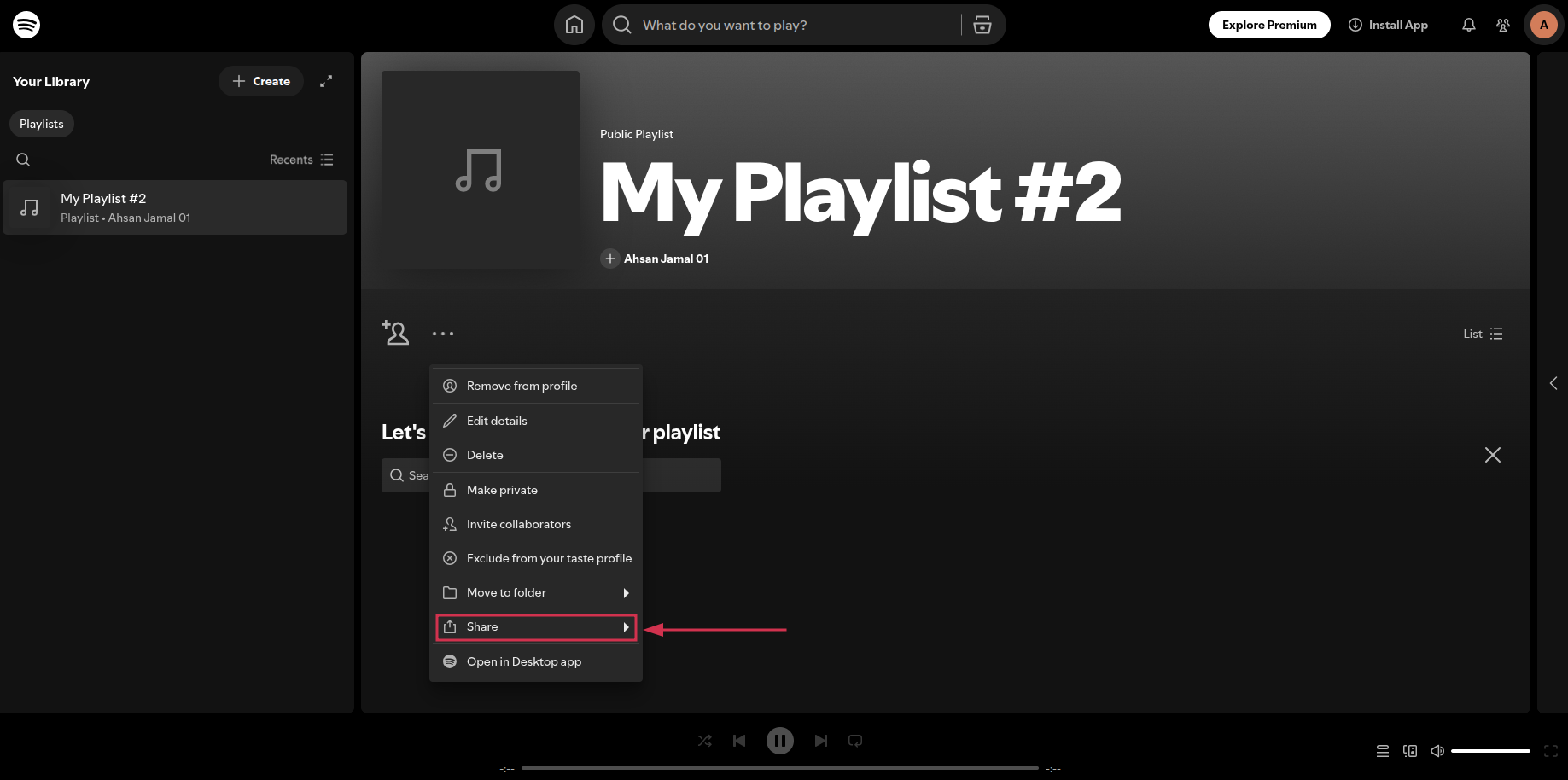Screen dimensions: 1568x780
Task: Click the My Playlist #2 title
Action: point(861,194)
